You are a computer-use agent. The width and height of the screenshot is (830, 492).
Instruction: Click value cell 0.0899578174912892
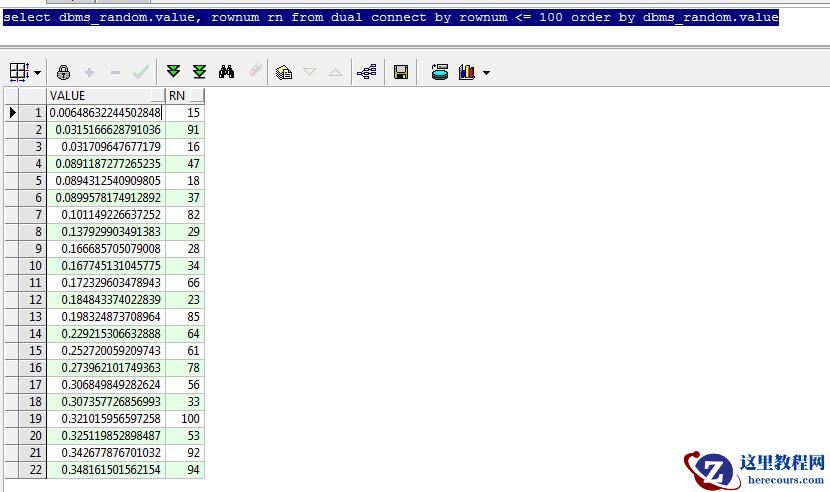point(106,198)
